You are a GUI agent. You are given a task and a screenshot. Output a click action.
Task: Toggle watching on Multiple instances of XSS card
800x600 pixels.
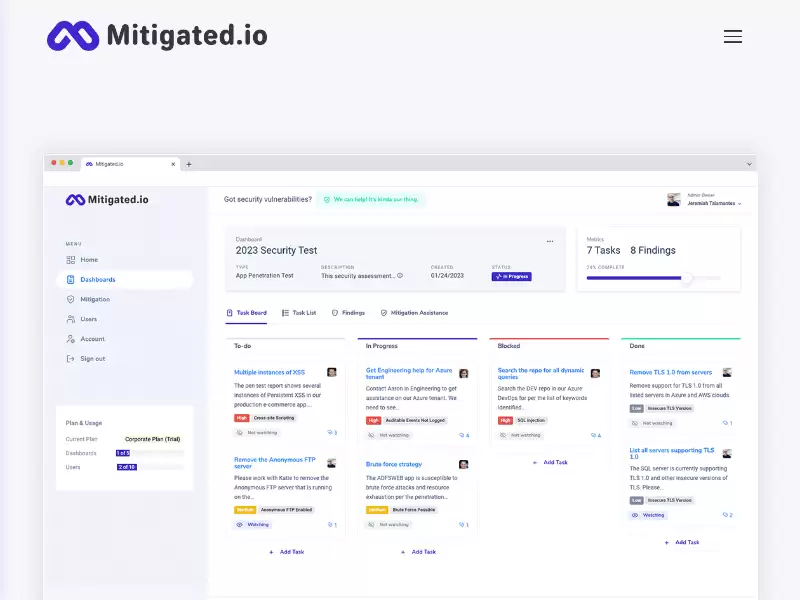(257, 433)
